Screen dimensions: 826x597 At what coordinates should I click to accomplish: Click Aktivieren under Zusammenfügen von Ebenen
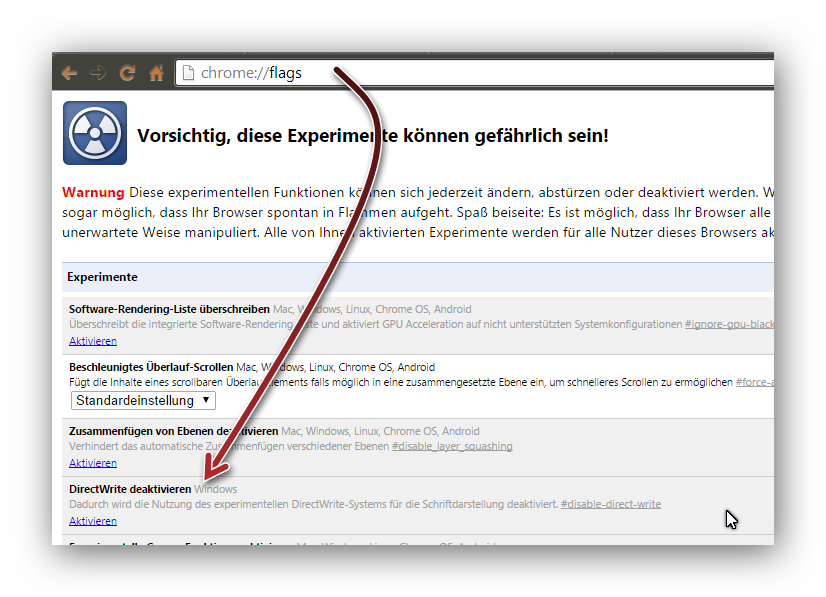click(x=93, y=463)
